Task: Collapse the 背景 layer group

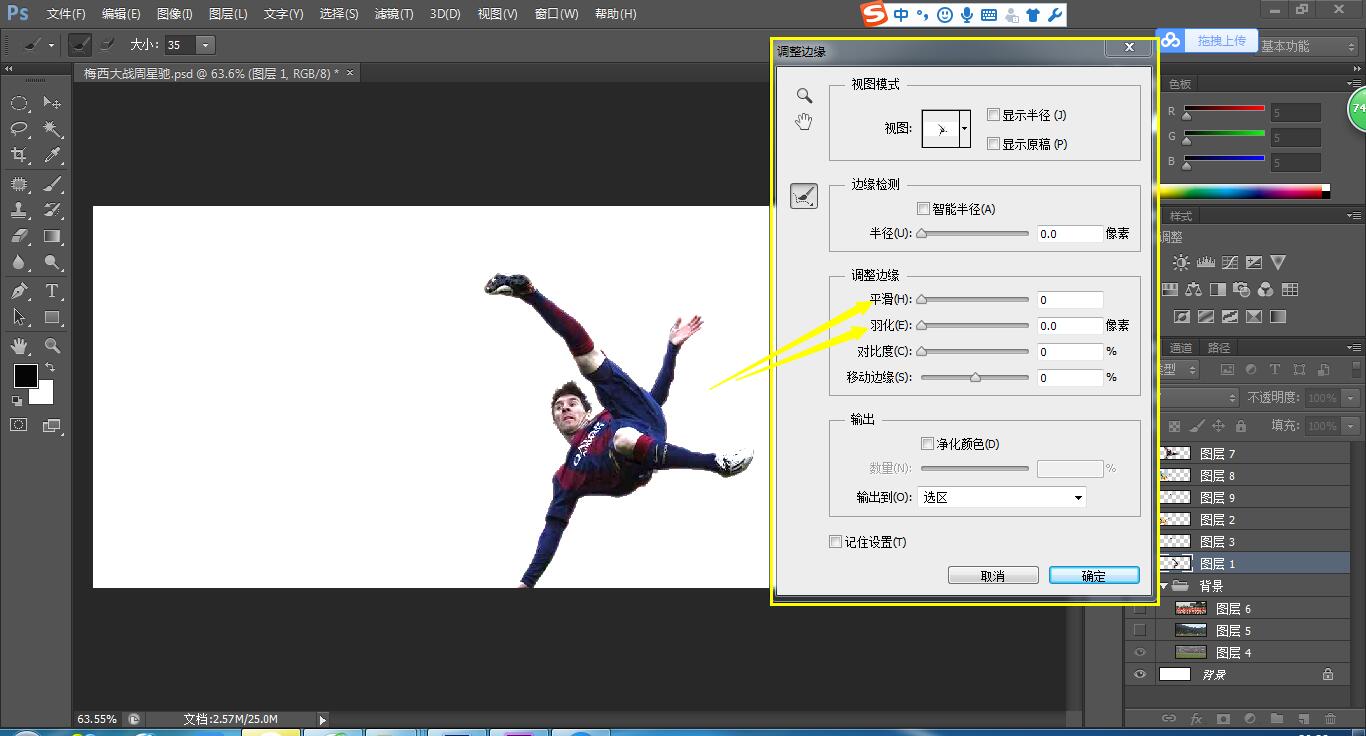Action: point(1163,585)
